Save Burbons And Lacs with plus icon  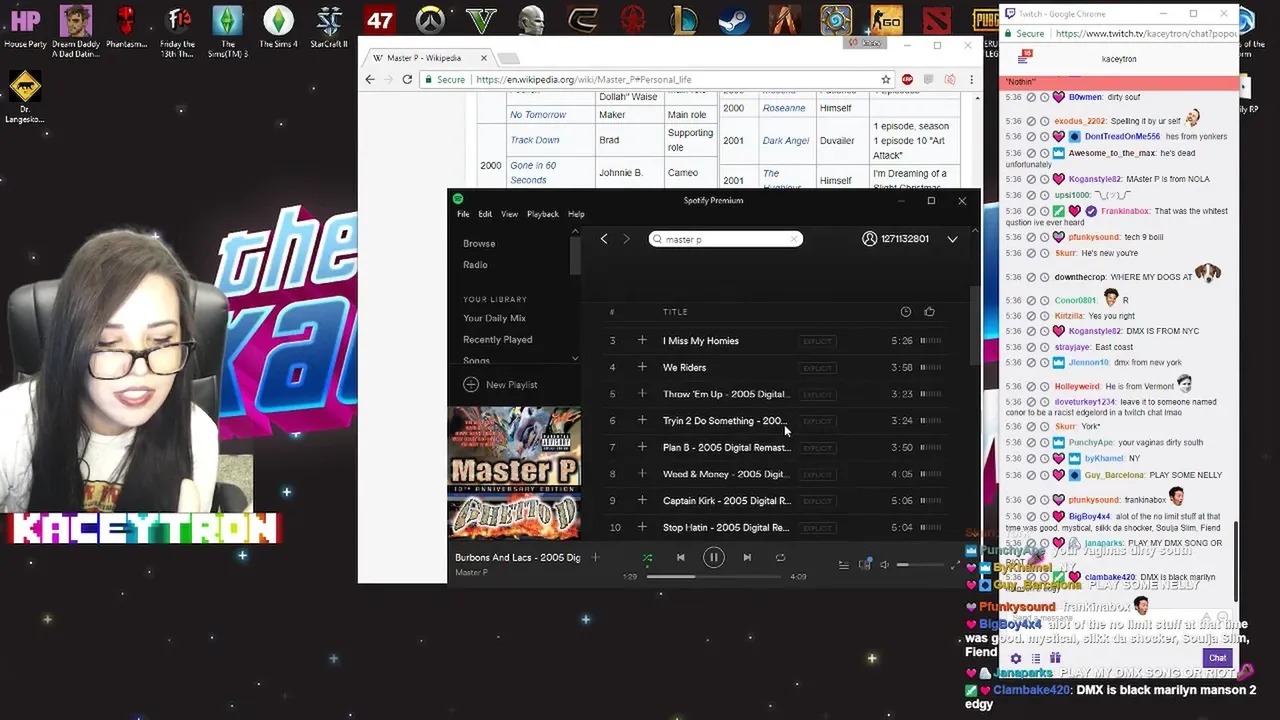[x=595, y=557]
